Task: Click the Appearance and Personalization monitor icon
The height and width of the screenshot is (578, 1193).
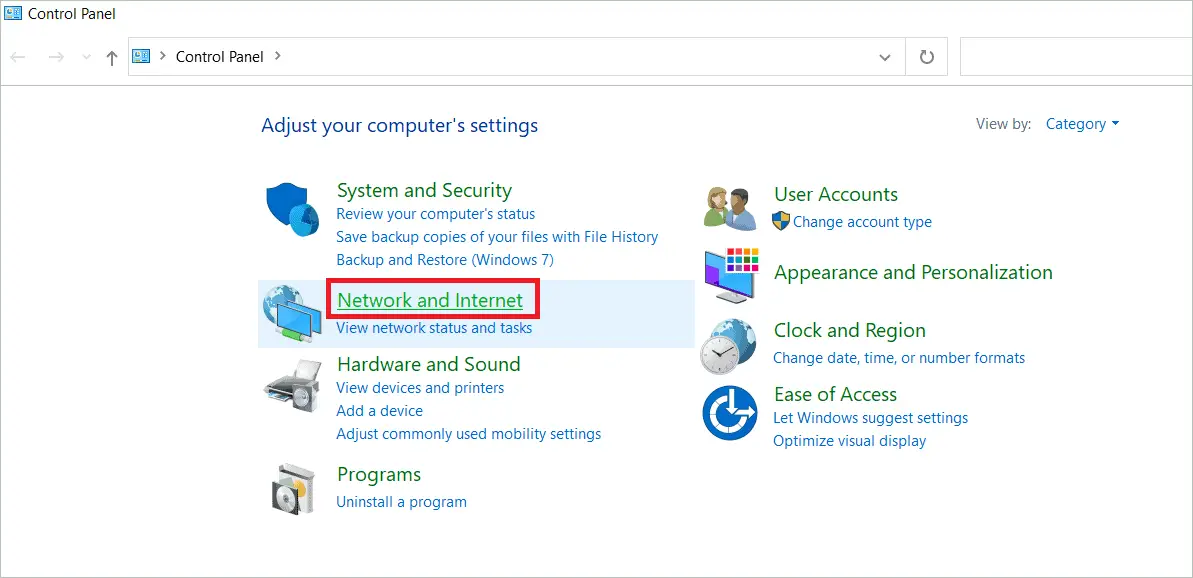Action: point(731,275)
